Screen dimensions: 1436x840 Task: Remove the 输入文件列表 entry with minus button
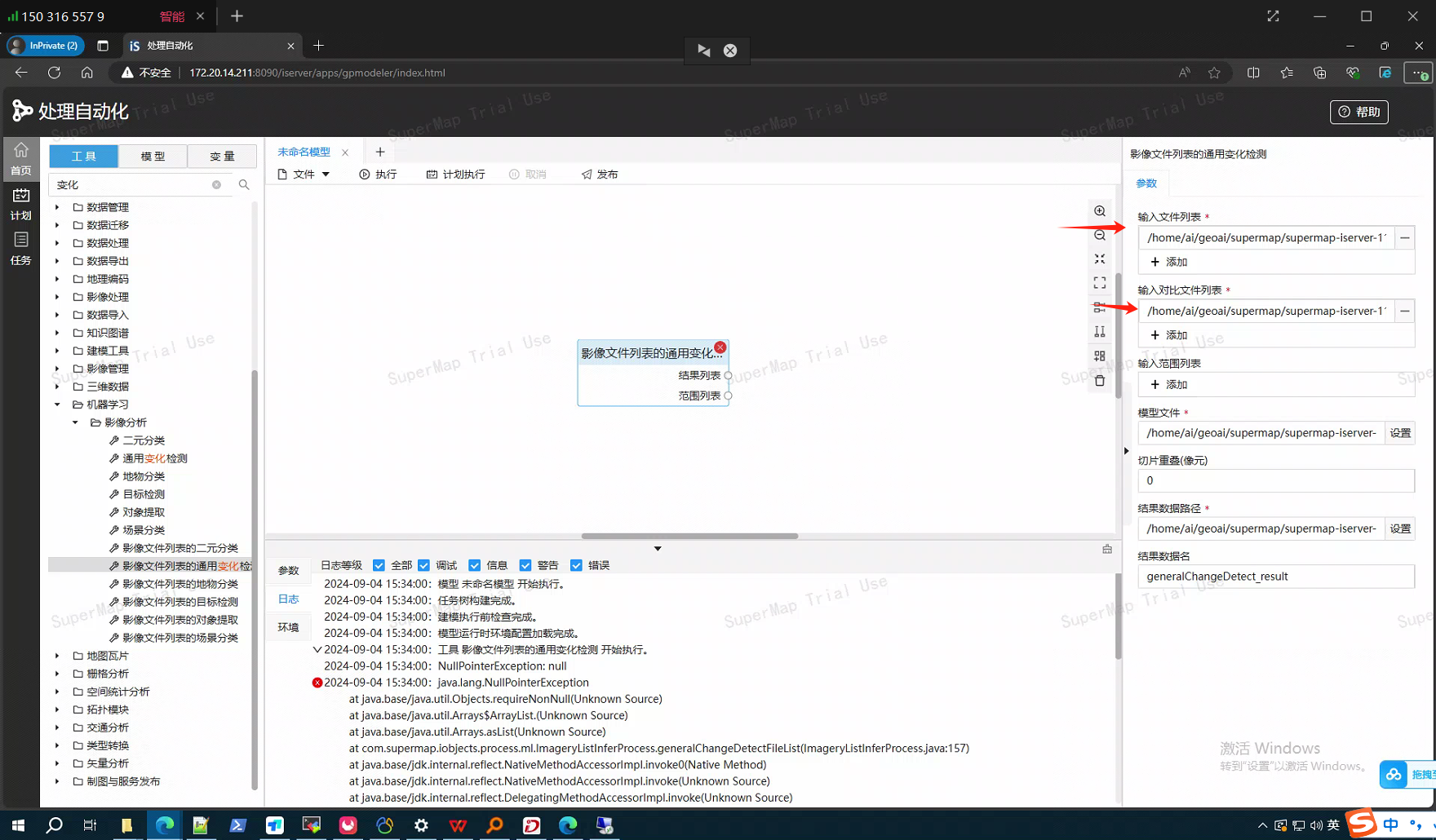pos(1405,238)
